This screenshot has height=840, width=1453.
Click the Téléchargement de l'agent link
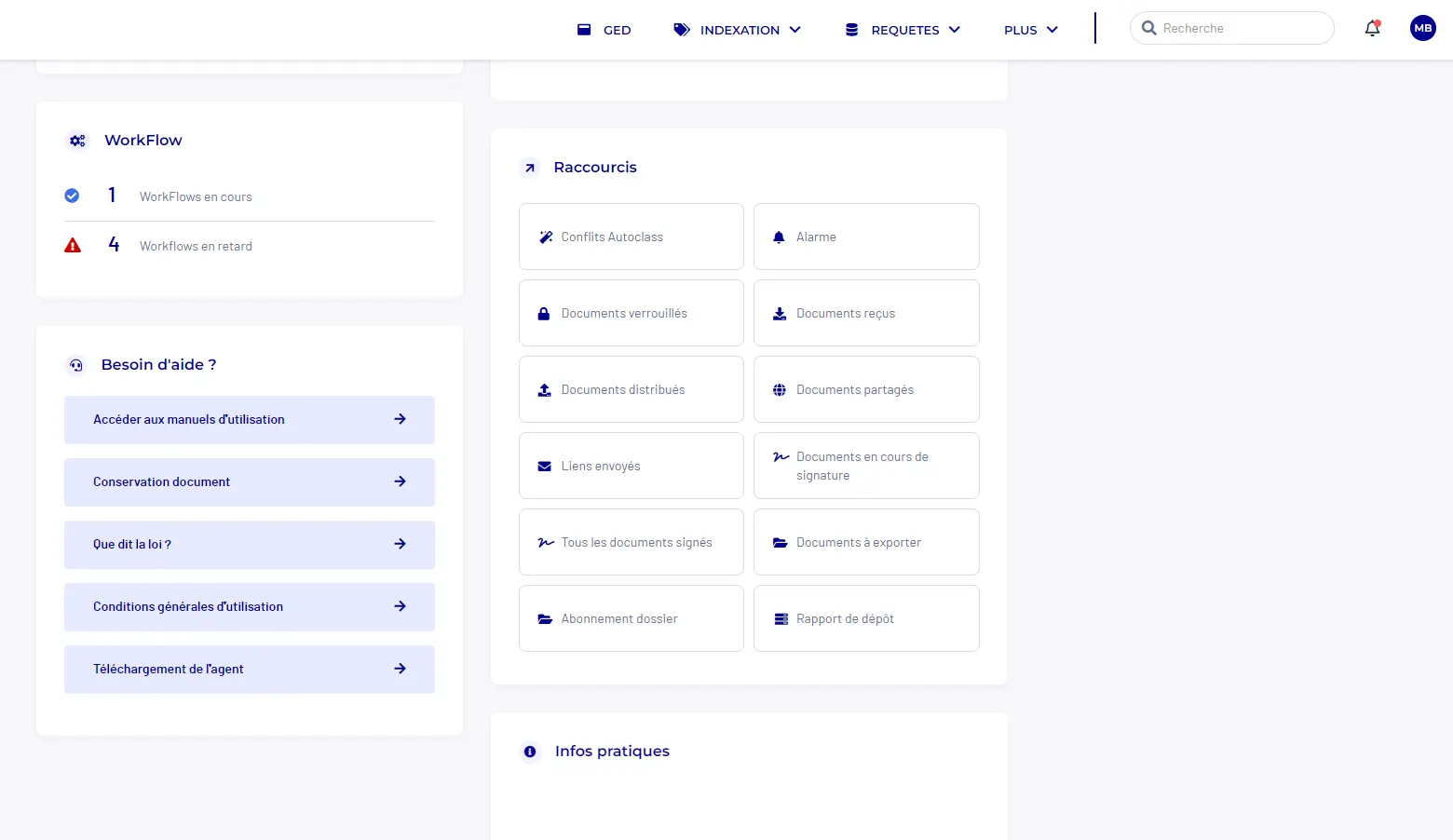click(249, 669)
